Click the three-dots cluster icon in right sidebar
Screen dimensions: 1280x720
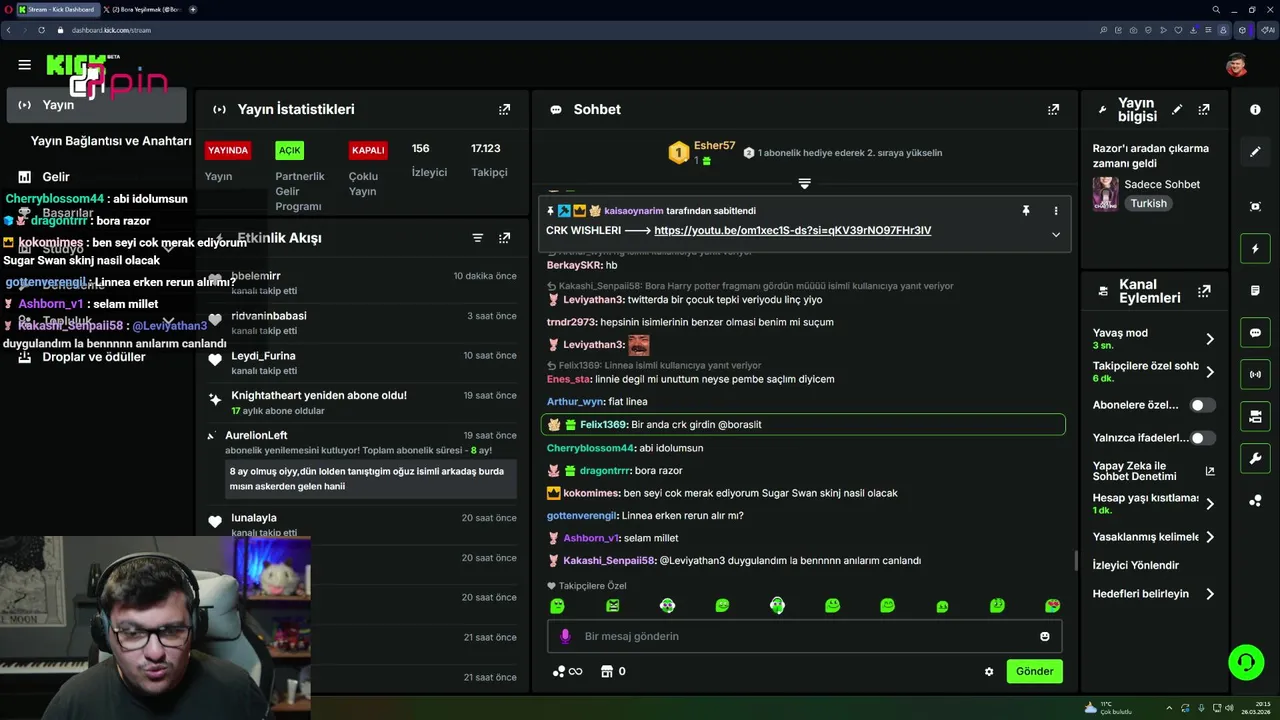tap(1255, 501)
